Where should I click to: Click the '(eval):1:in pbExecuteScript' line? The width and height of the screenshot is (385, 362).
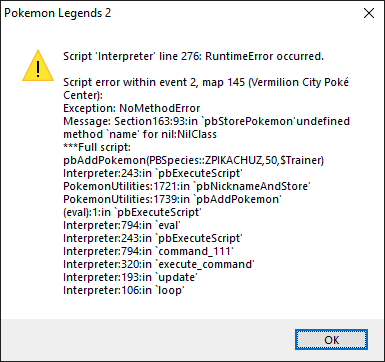[x=132, y=212]
